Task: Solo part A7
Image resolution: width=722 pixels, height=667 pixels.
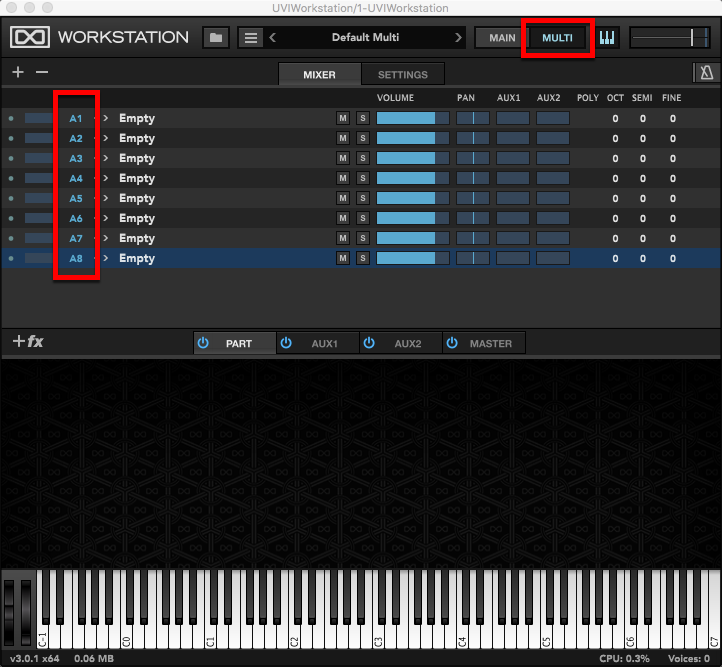Action: [363, 238]
